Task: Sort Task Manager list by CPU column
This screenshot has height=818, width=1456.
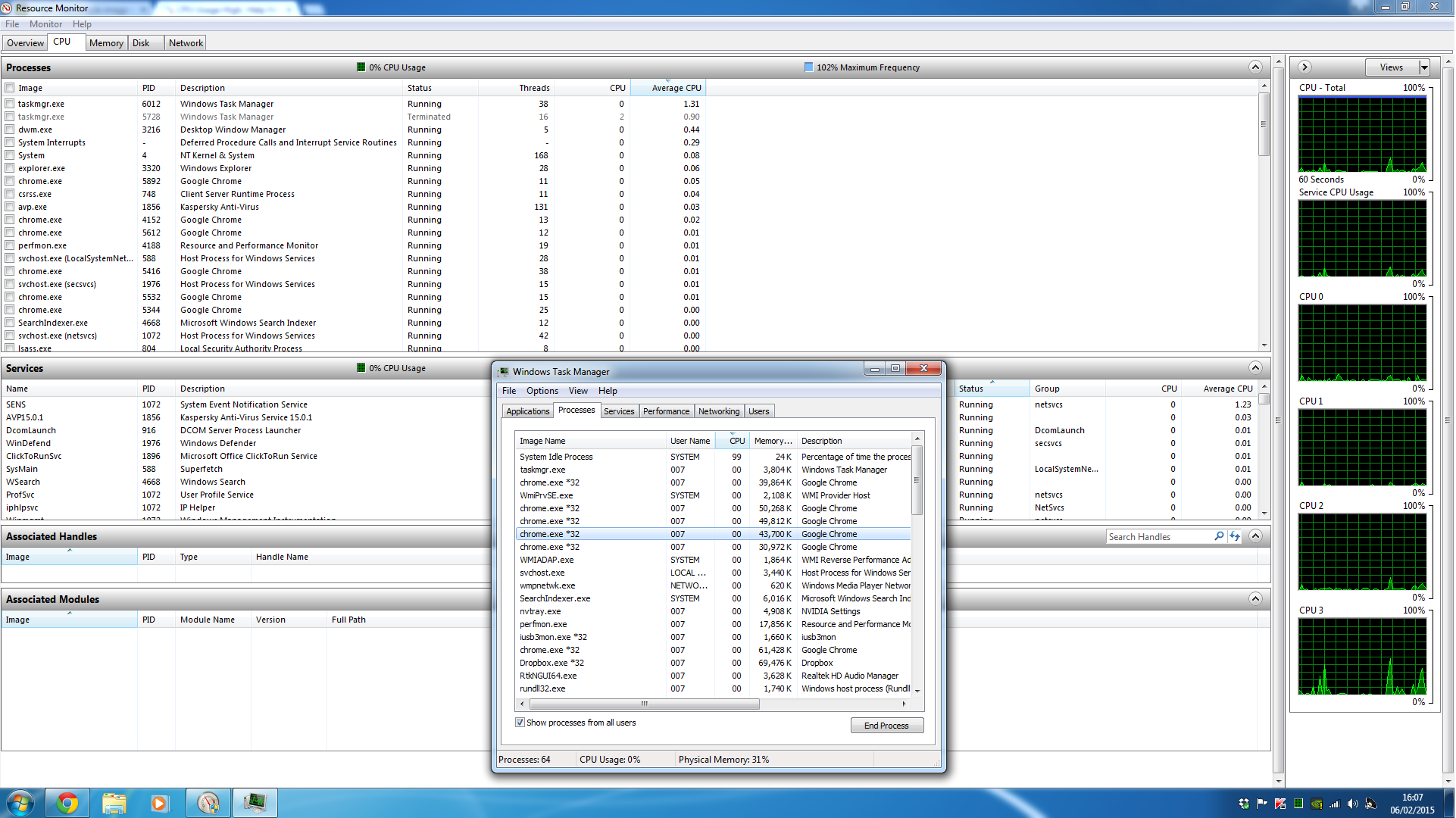Action: (733, 441)
